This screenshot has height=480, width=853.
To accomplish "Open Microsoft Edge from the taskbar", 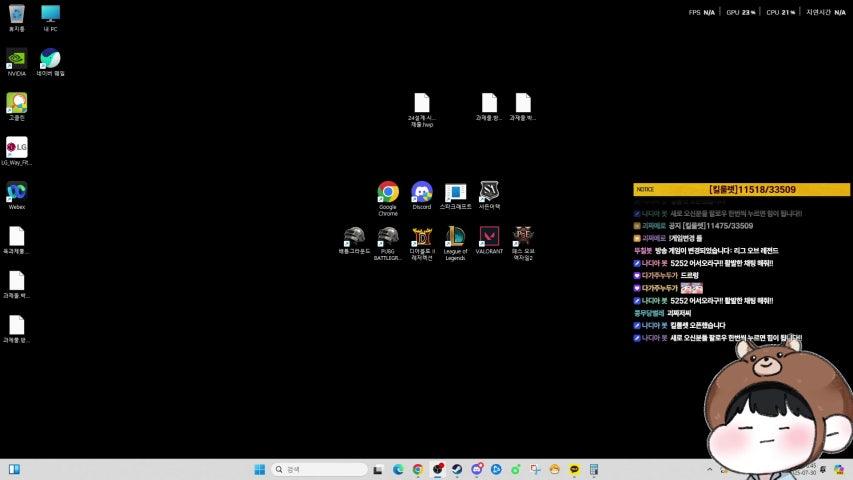I will click(398, 469).
